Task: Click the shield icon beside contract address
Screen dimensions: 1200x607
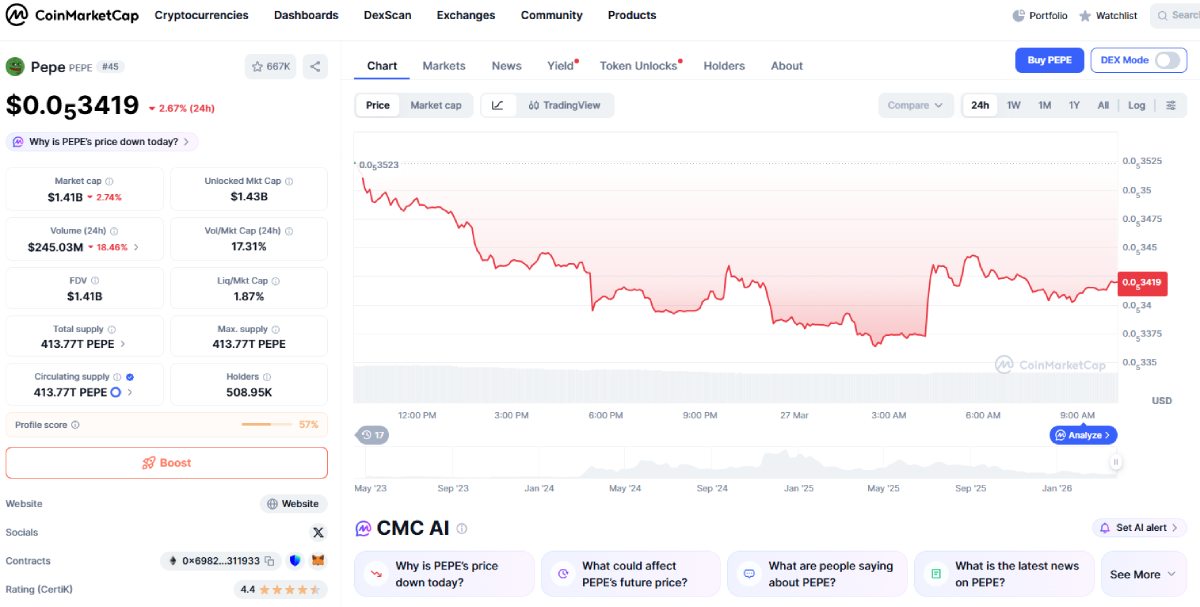Action: pyautogui.click(x=295, y=561)
